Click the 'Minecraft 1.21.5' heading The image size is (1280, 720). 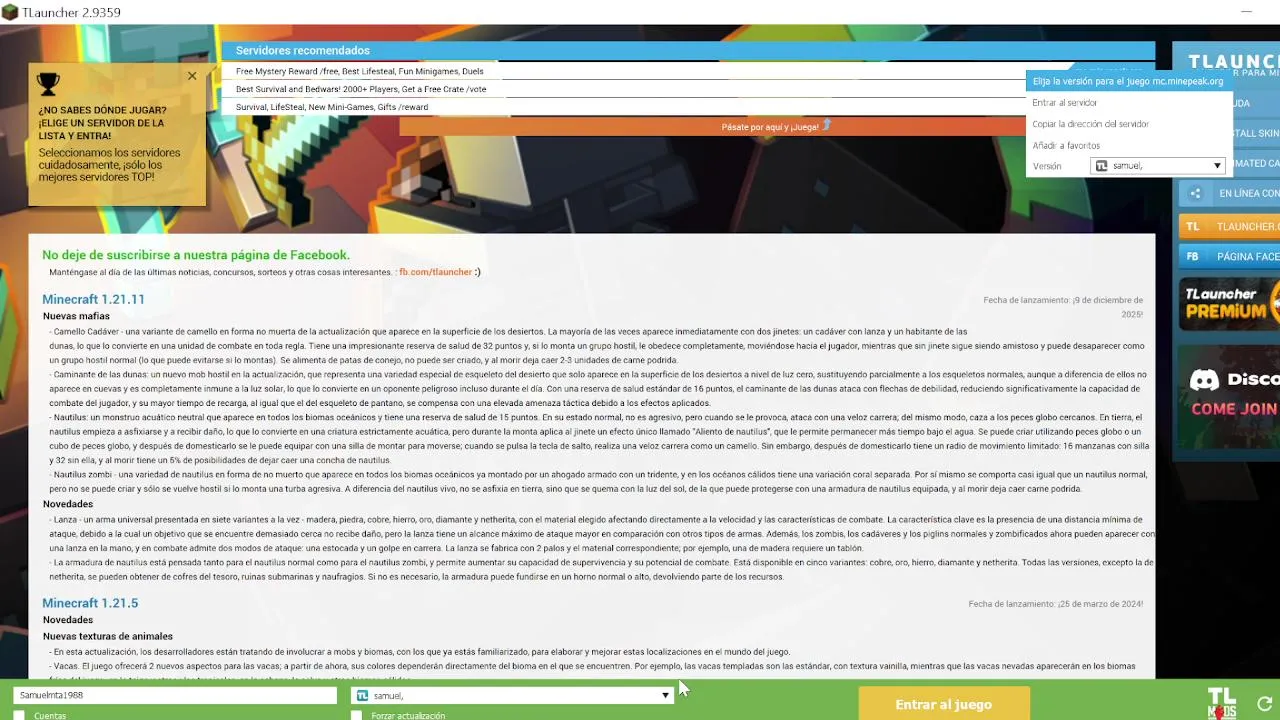point(90,604)
